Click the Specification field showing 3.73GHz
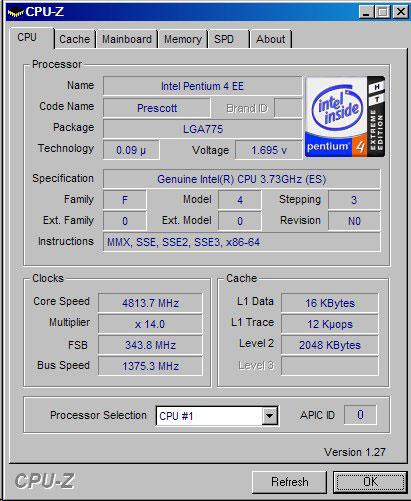The width and height of the screenshot is (411, 501). pos(242,179)
